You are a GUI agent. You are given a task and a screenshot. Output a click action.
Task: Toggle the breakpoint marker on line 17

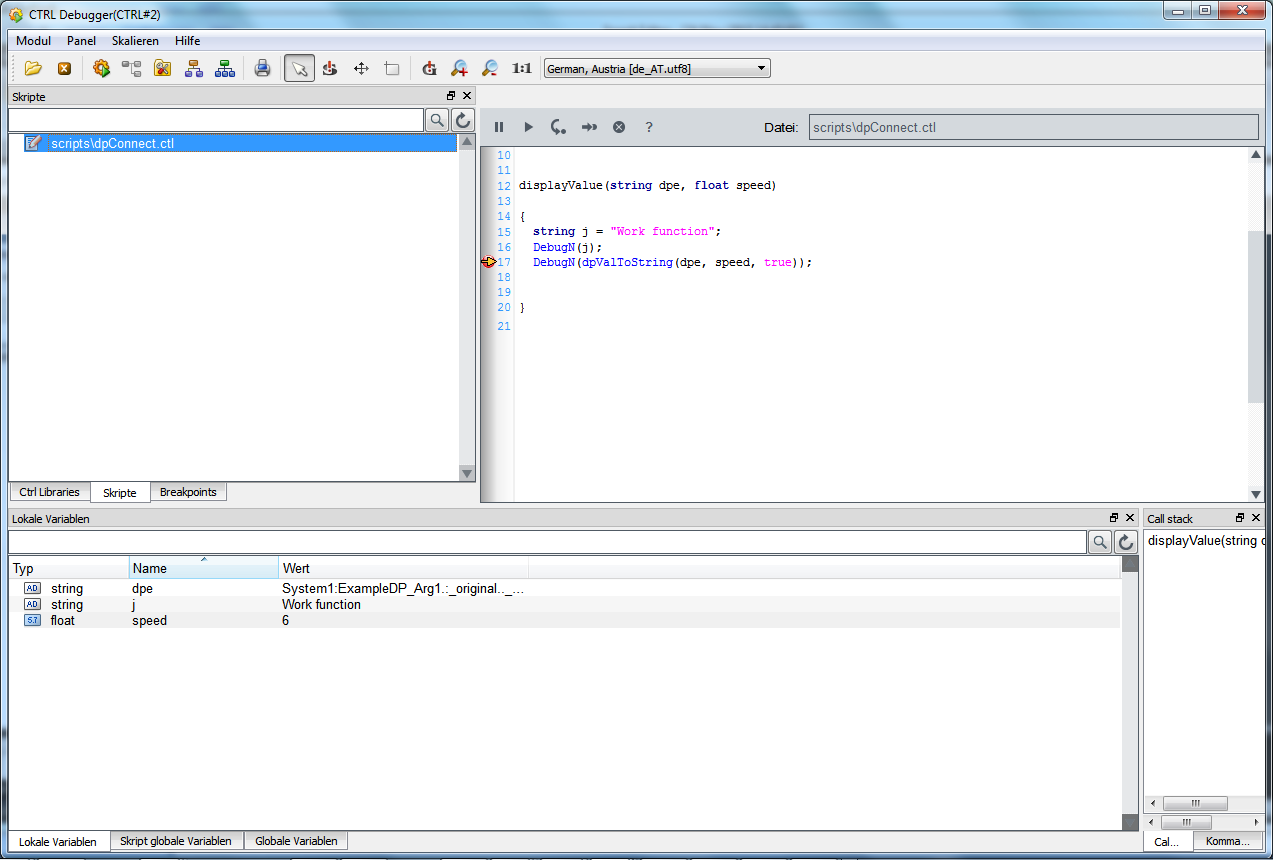coord(488,262)
